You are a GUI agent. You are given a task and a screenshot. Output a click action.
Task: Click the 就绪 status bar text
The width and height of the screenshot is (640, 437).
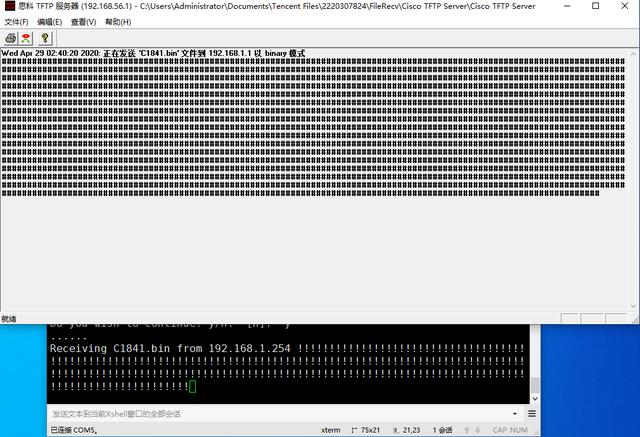[9, 319]
